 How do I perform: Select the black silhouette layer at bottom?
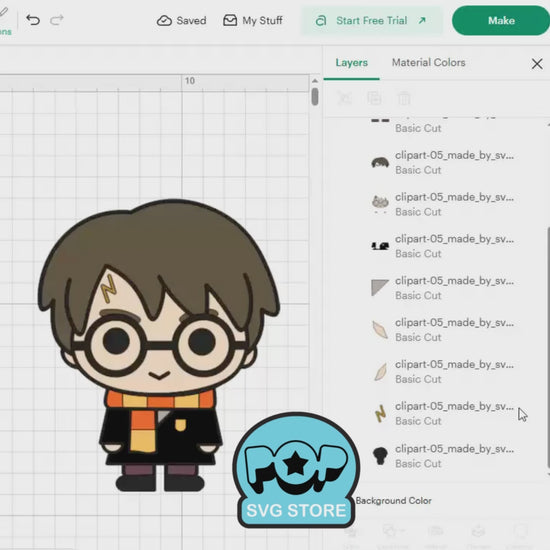point(443,456)
